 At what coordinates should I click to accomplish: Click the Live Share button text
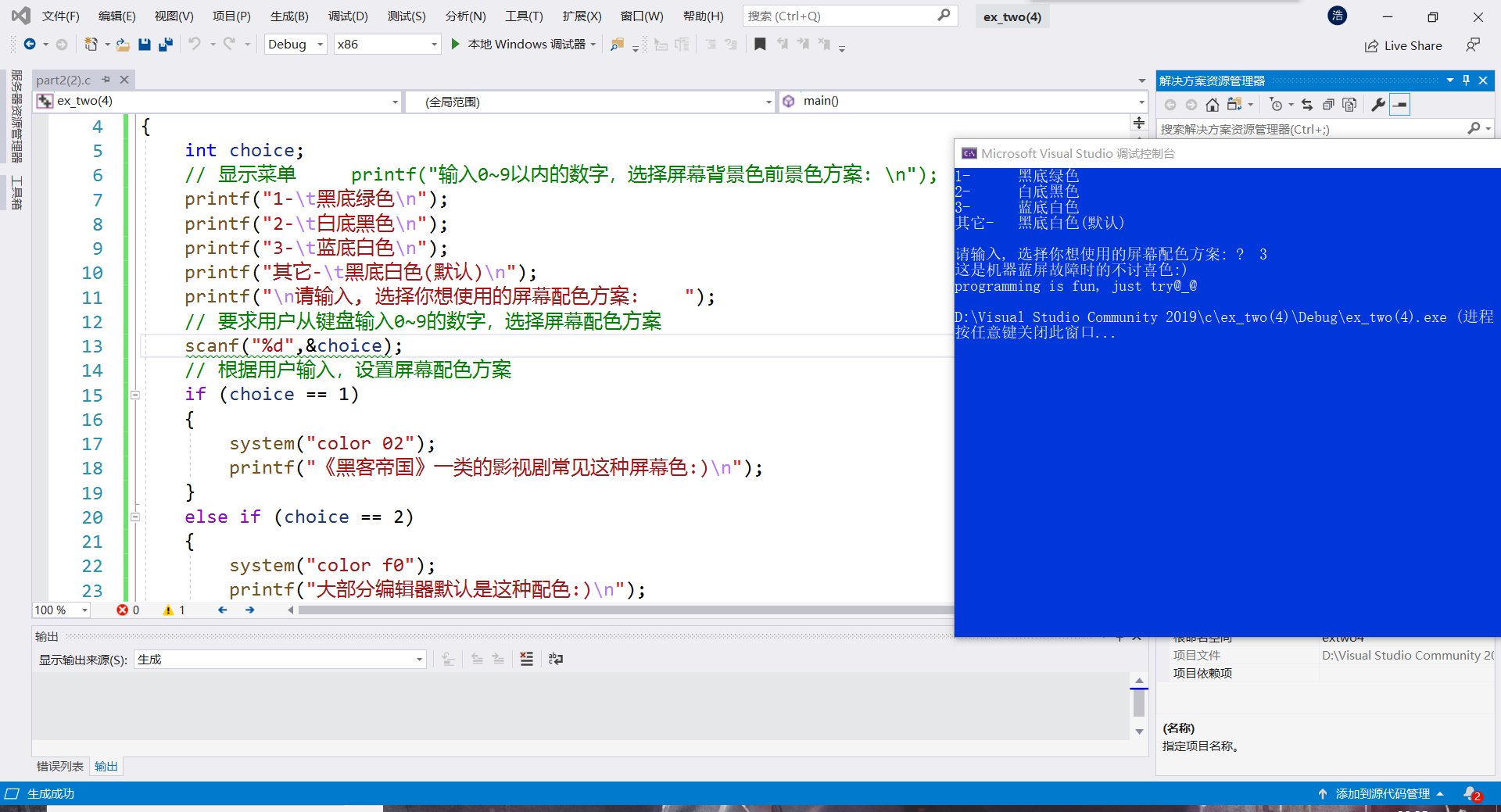point(1413,46)
